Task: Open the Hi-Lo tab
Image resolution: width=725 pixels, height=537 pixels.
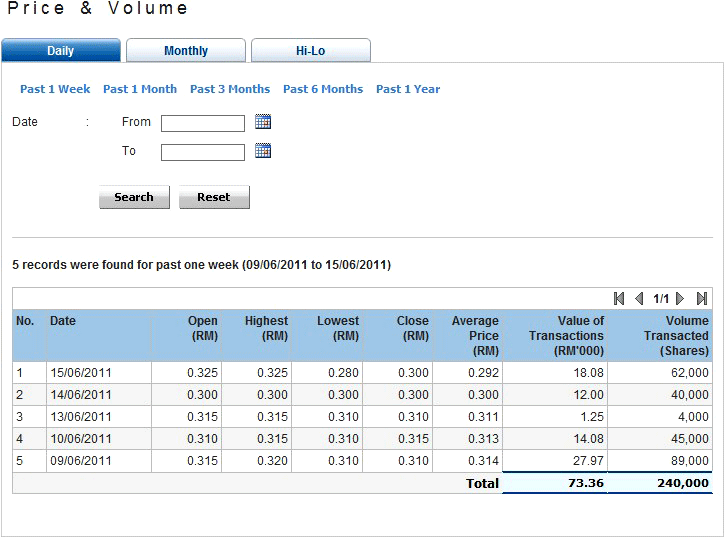Action: click(310, 51)
